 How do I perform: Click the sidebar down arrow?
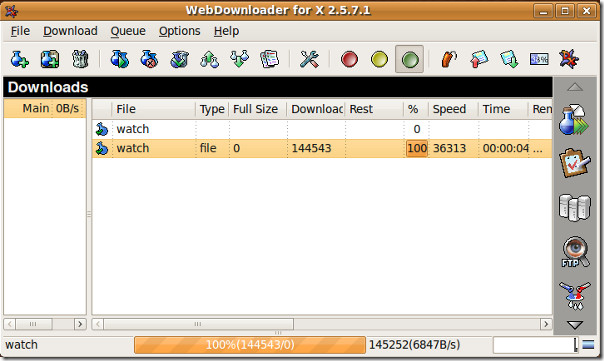pyautogui.click(x=575, y=325)
